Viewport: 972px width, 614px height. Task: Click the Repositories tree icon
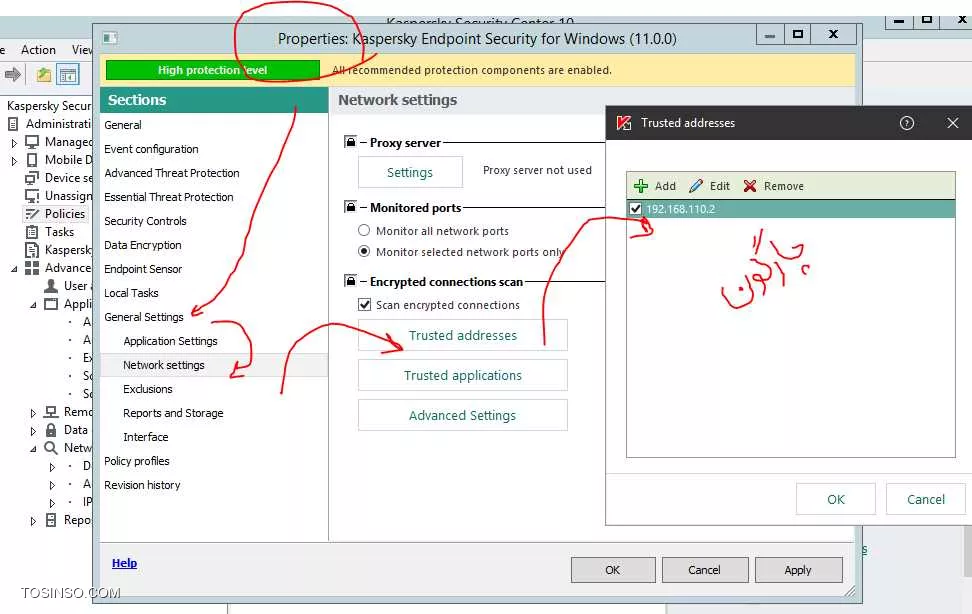(x=51, y=520)
